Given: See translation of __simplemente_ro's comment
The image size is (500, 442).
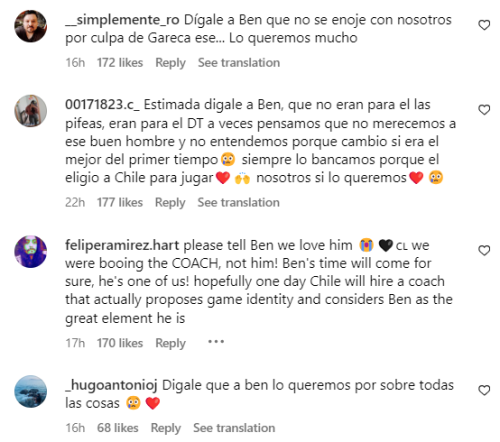Looking at the screenshot, I should pyautogui.click(x=239, y=63).
